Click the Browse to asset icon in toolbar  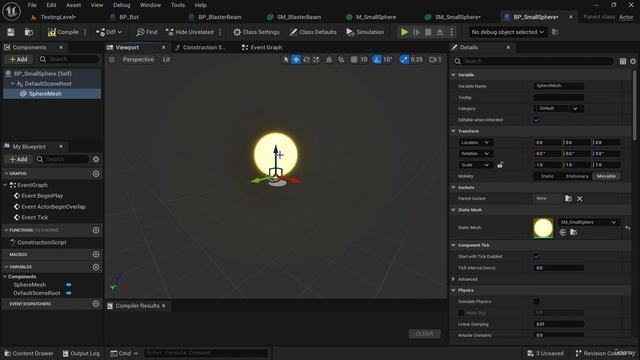point(29,32)
